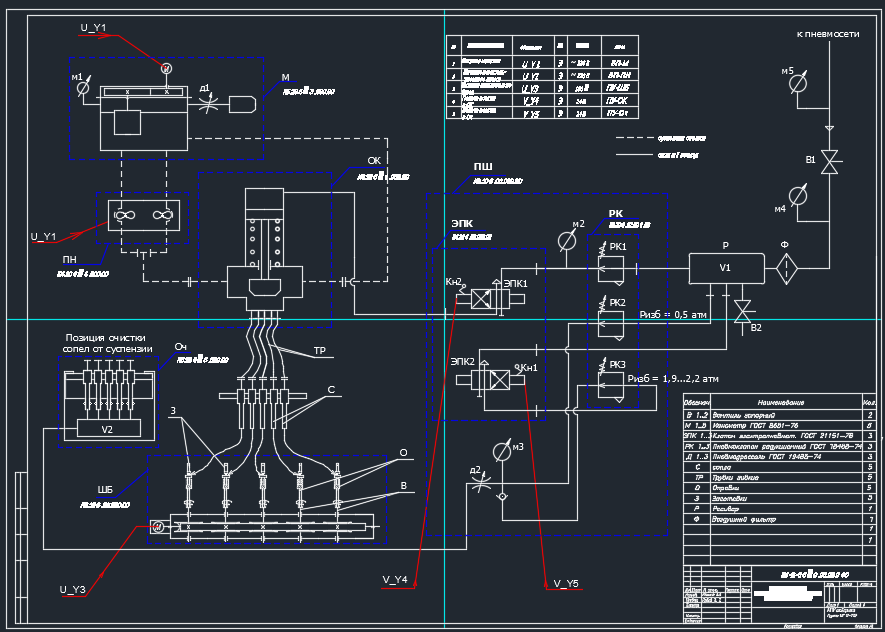The width and height of the screenshot is (885, 632).
Task: Select the V1 receiver rectangle
Action: pyautogui.click(x=727, y=269)
